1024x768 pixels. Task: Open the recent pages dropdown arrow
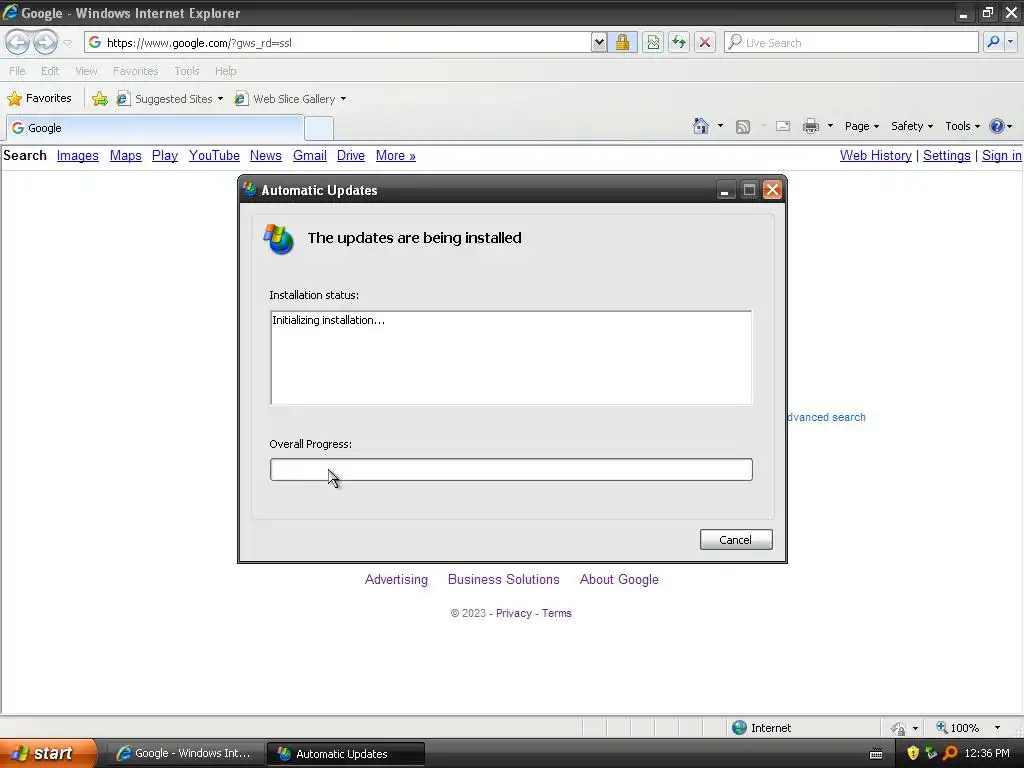[67, 43]
